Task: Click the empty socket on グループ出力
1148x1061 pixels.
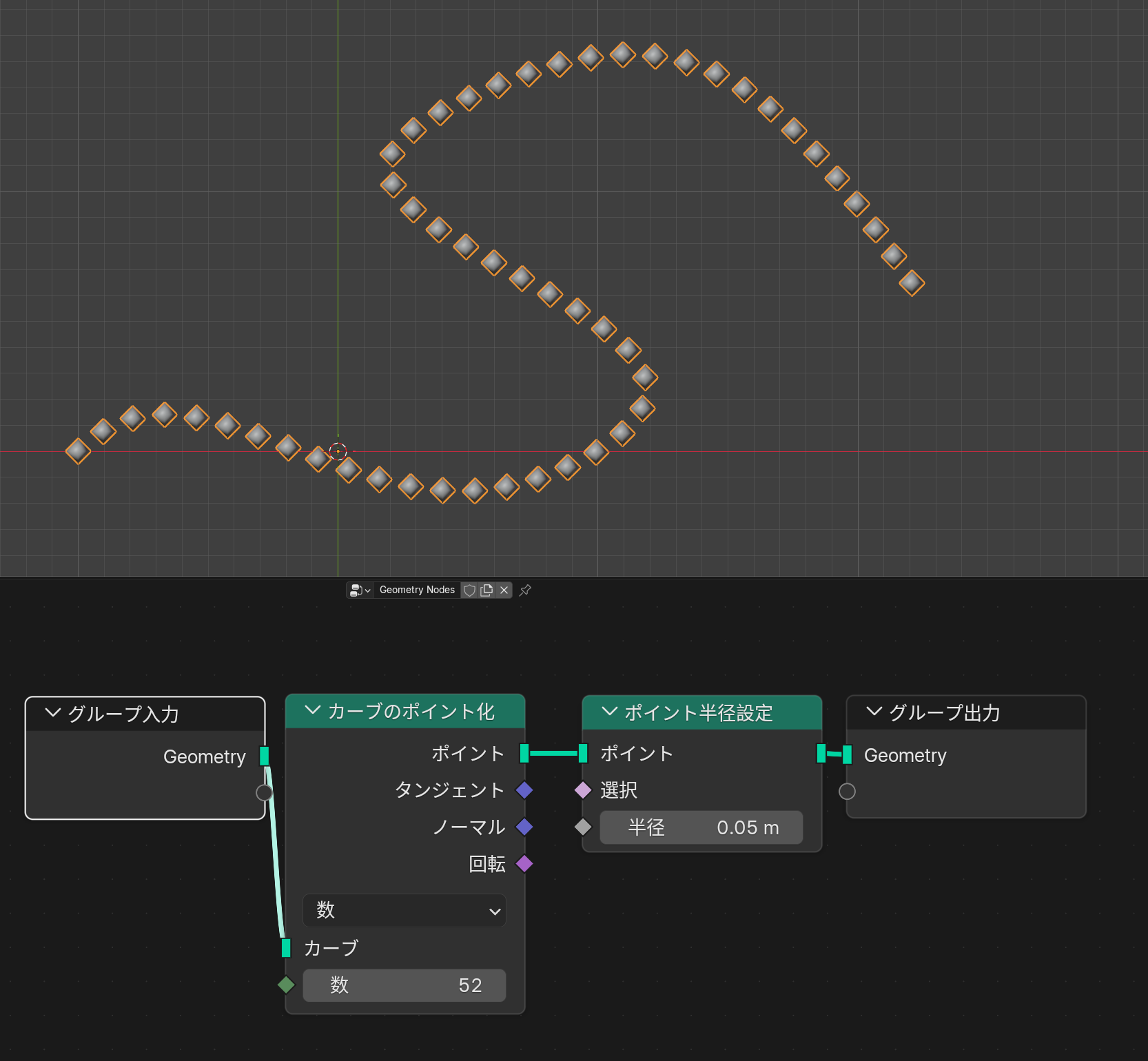Action: point(847,792)
